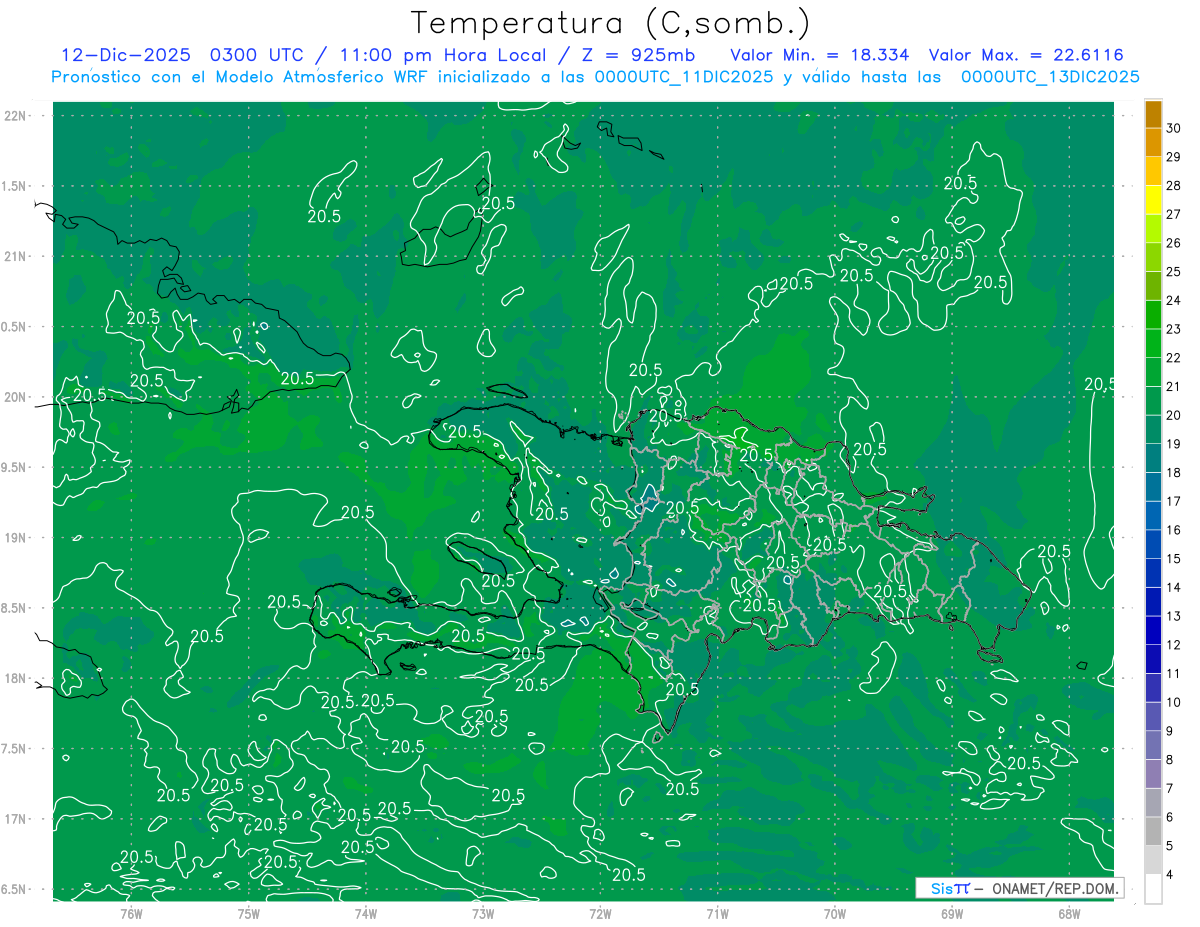Click the legend value '11'
The height and width of the screenshot is (927, 1200).
tap(1174, 673)
